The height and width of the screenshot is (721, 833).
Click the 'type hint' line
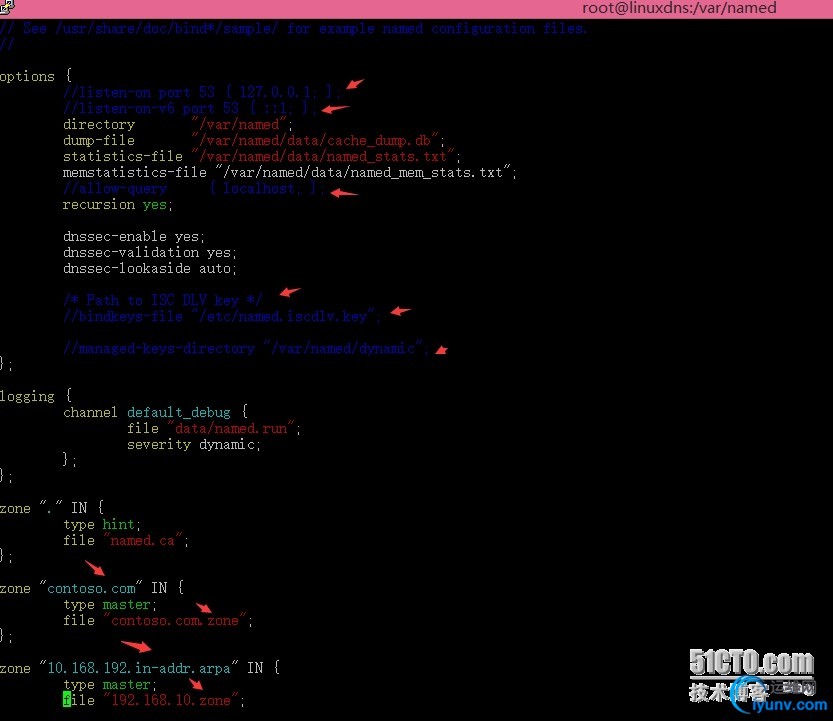point(102,524)
